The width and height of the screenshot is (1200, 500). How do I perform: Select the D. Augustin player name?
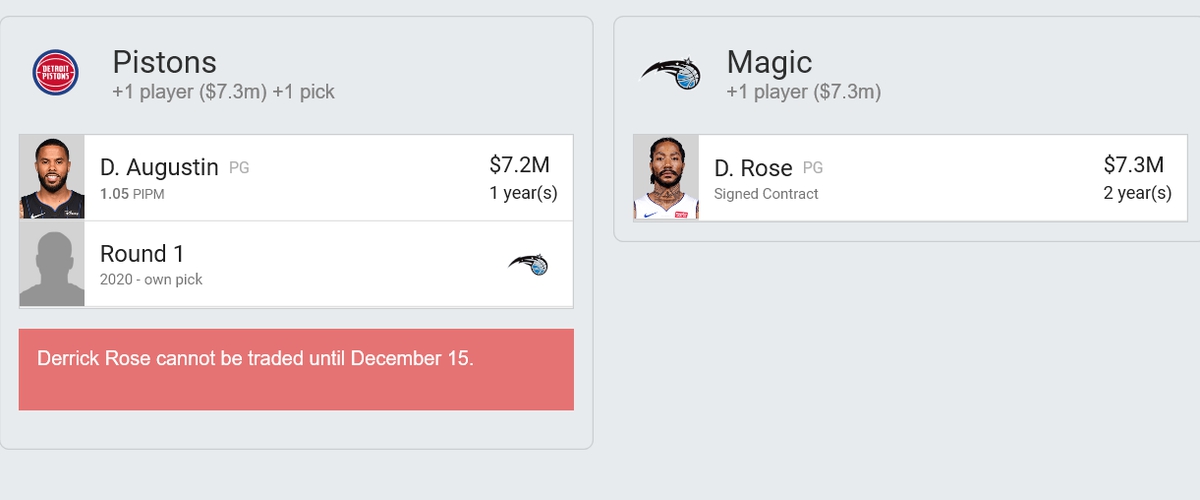[x=159, y=167]
